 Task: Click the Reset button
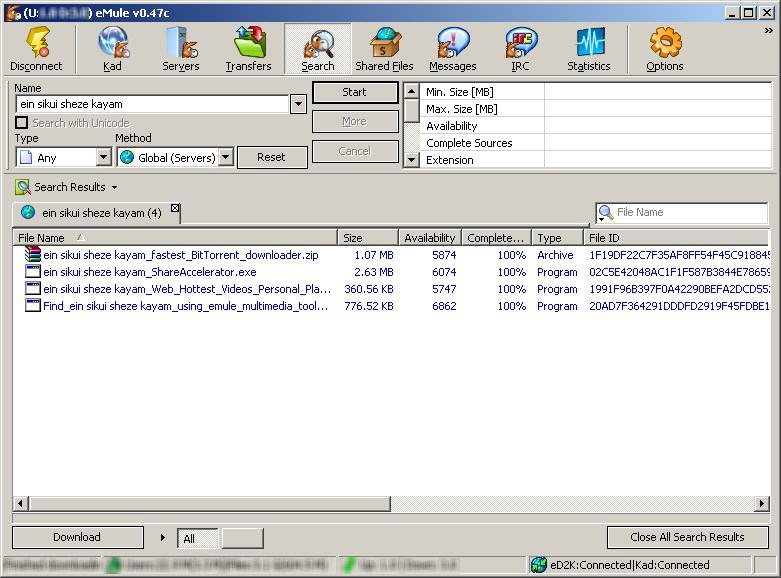[x=272, y=157]
